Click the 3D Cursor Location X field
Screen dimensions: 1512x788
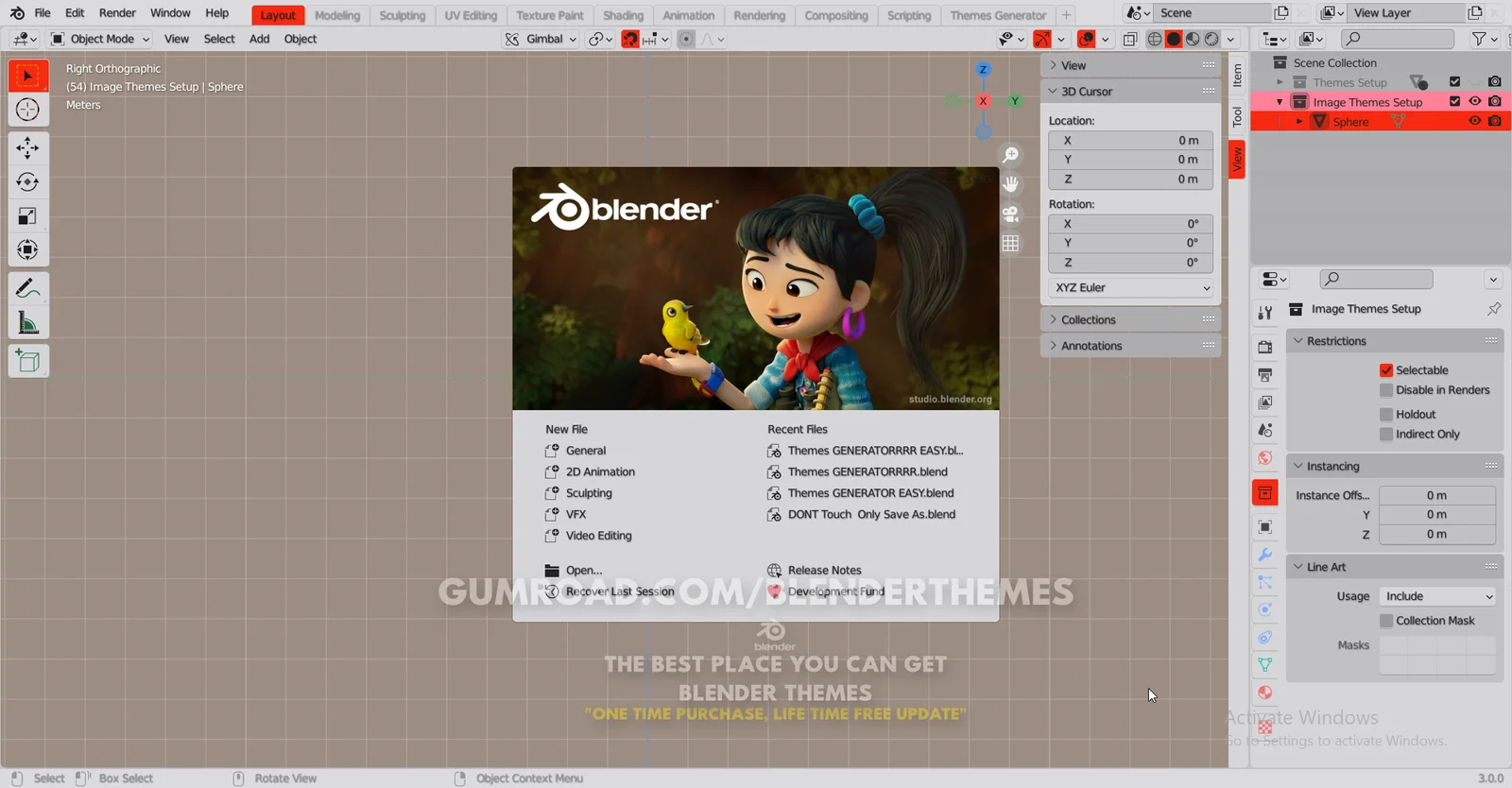pos(1130,140)
